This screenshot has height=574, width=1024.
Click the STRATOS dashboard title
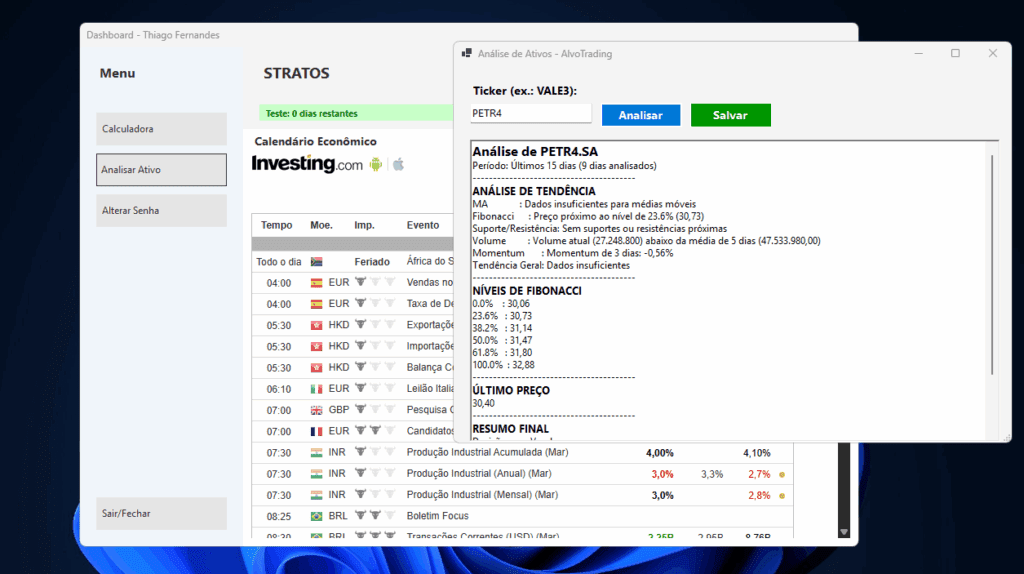296,73
